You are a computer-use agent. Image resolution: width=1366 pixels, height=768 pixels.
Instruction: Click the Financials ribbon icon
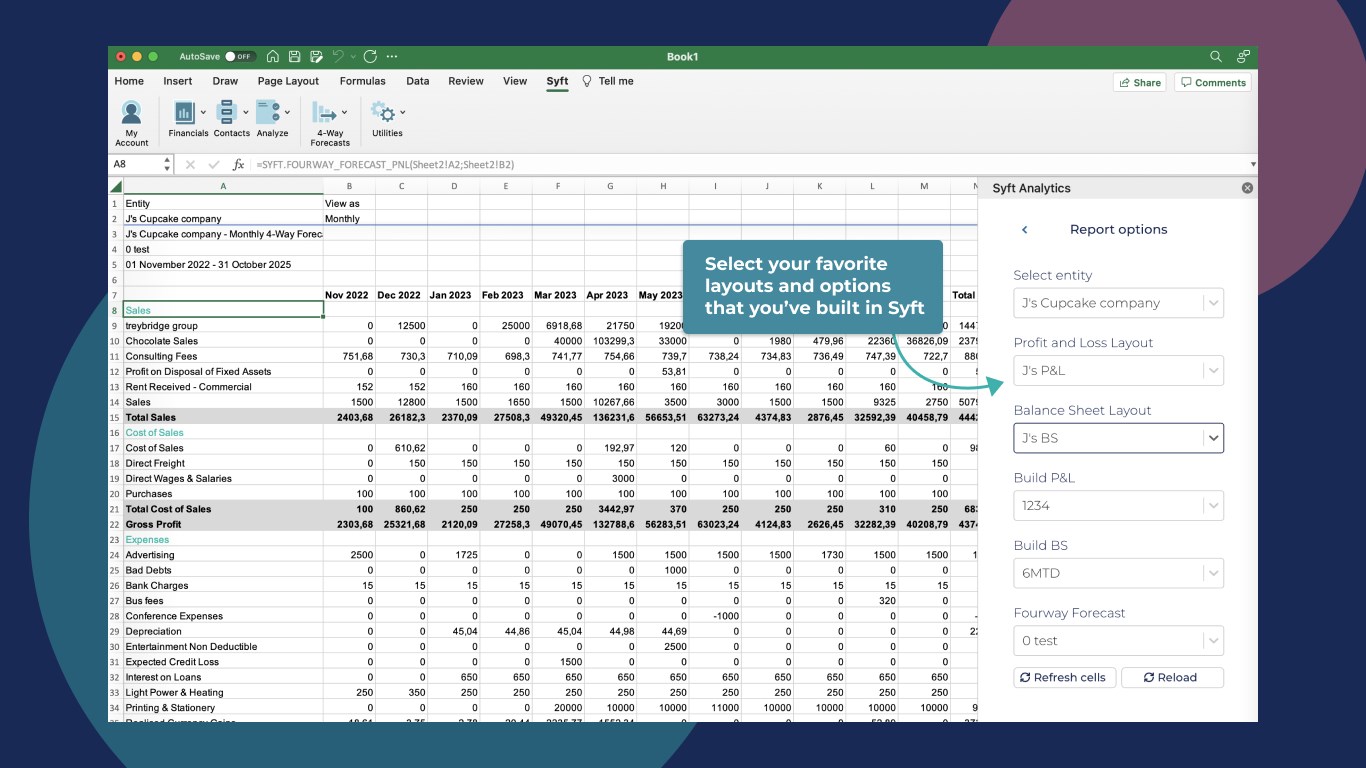(183, 113)
